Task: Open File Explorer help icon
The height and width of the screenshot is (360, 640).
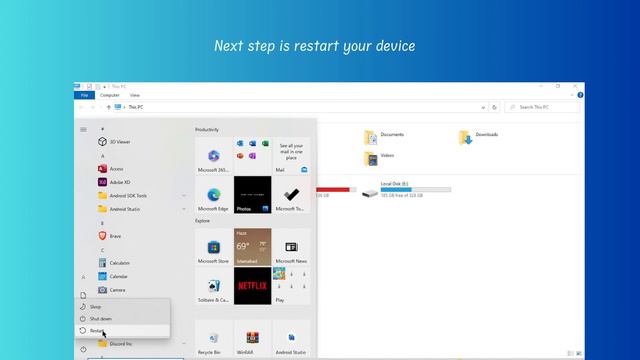Action: 580,95
